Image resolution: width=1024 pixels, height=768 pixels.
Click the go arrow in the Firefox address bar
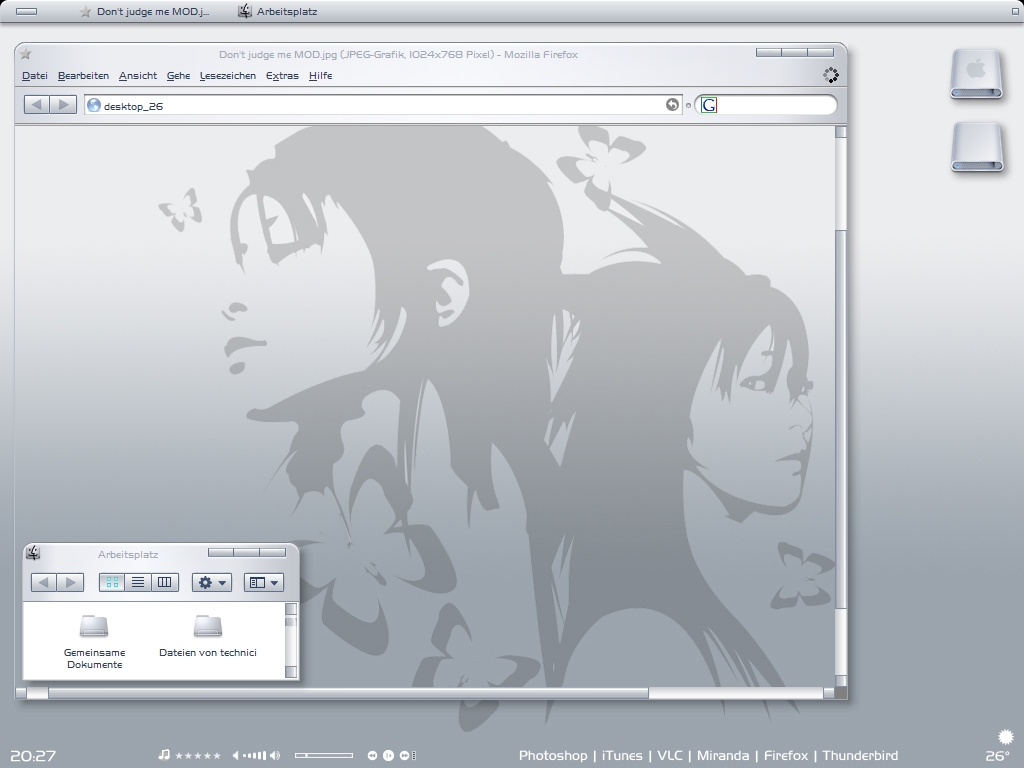(x=672, y=104)
